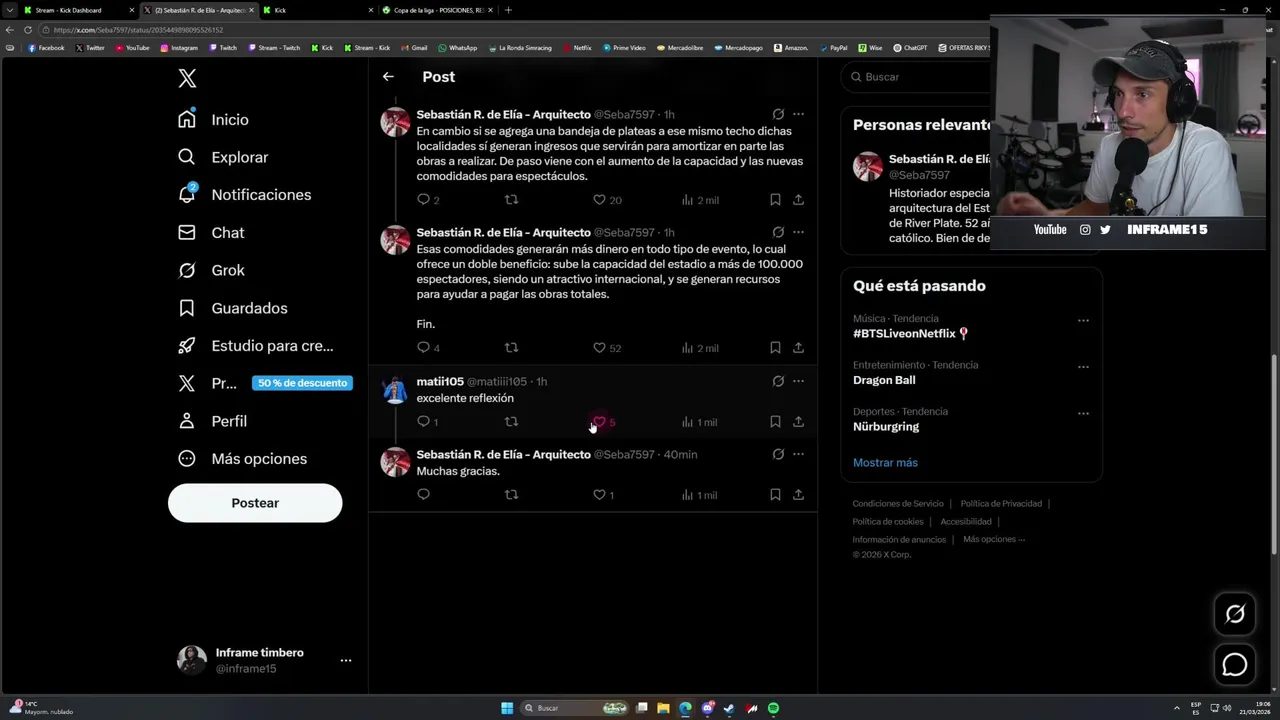Open options for the #BTSLiveonNetflix trend
This screenshot has height=720, width=1280.
(x=1083, y=321)
